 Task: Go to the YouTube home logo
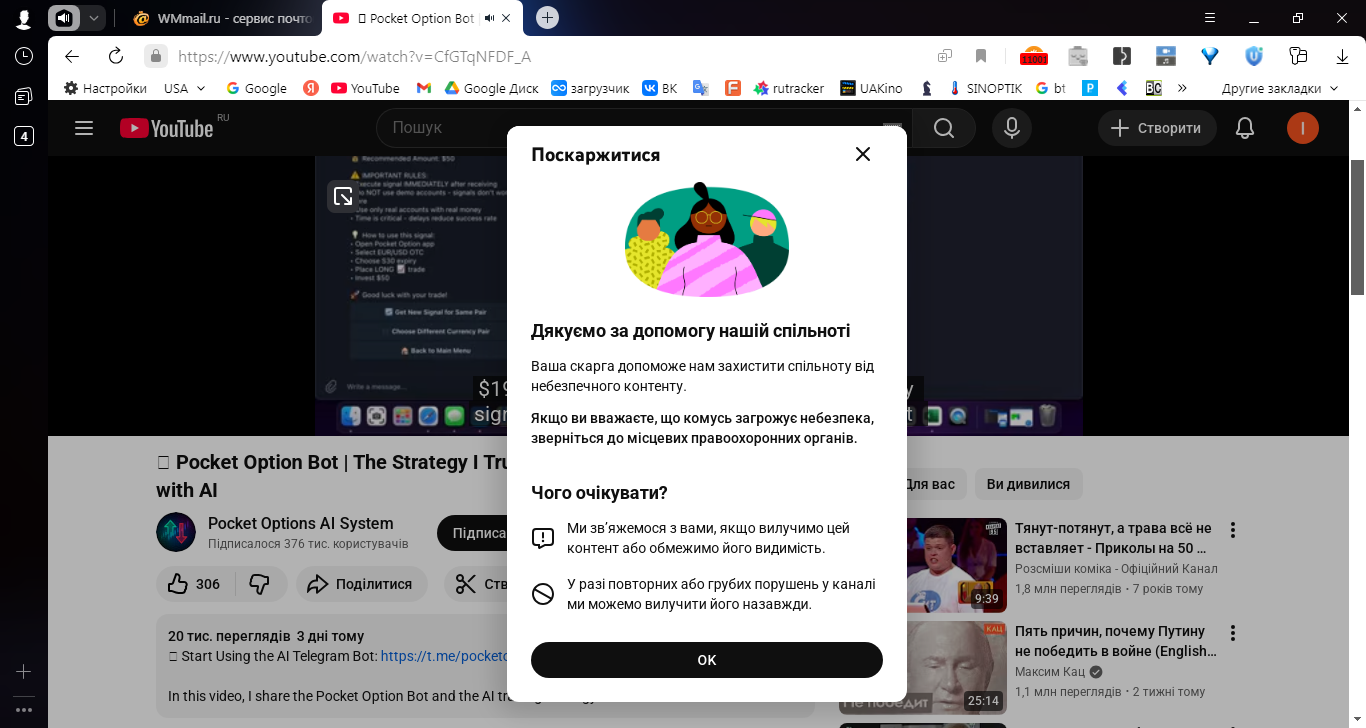coord(167,128)
